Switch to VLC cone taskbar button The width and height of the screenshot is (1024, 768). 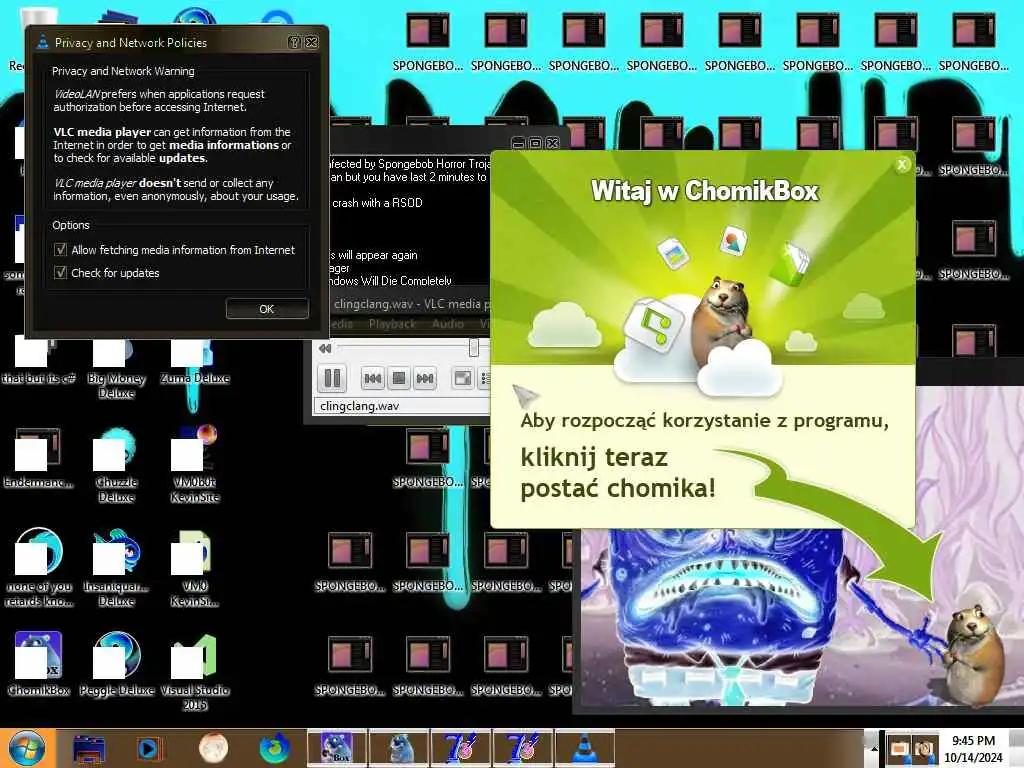click(x=584, y=748)
